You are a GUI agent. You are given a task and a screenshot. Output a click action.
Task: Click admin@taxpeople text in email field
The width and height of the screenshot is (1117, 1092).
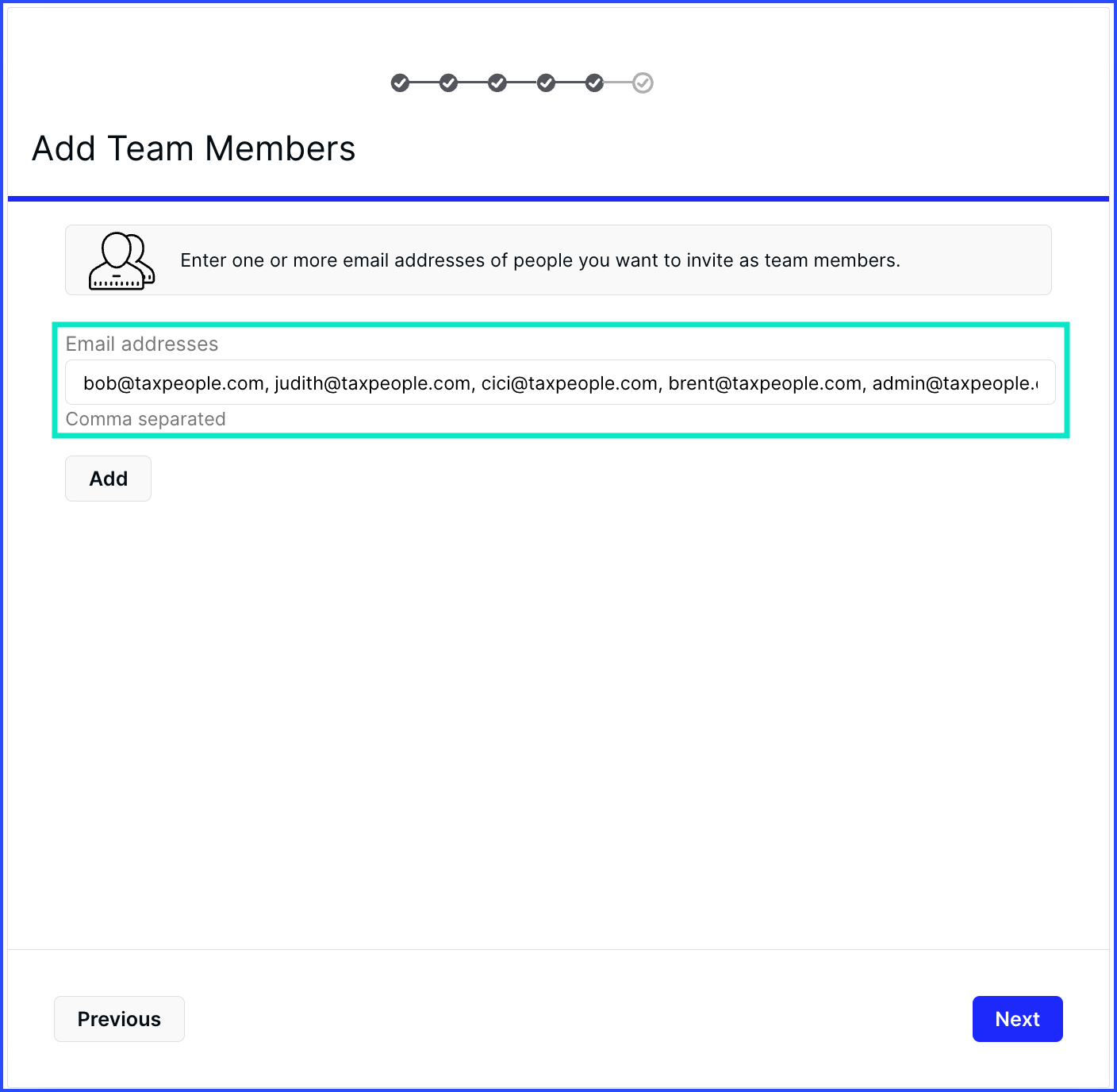click(x=955, y=383)
